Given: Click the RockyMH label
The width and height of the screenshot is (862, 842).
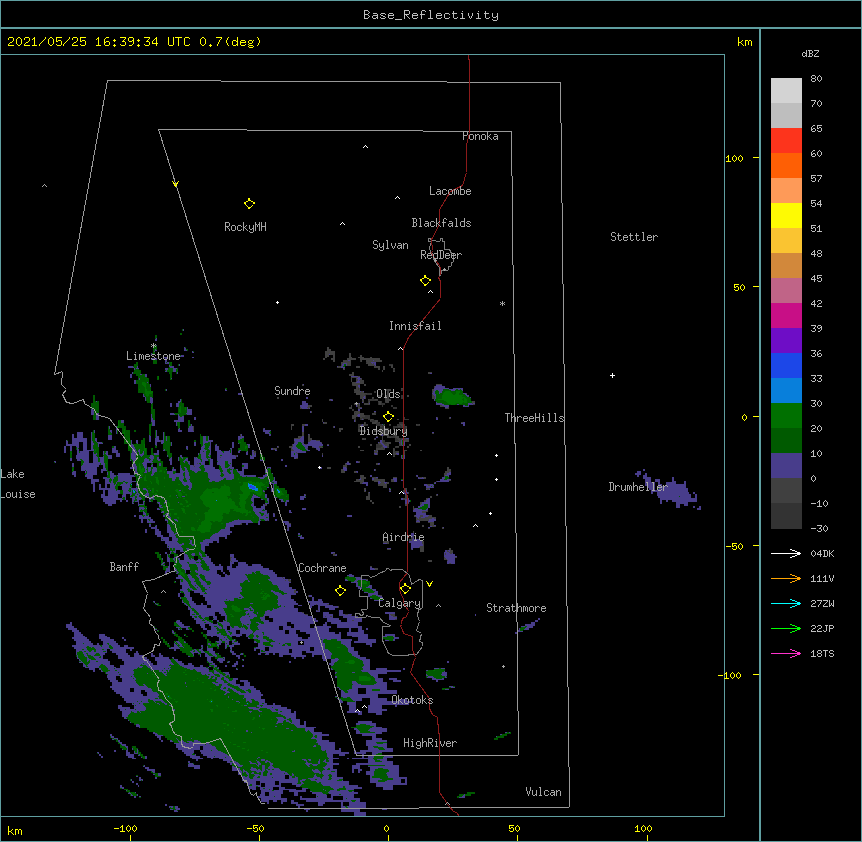Looking at the screenshot, I should click(245, 226).
